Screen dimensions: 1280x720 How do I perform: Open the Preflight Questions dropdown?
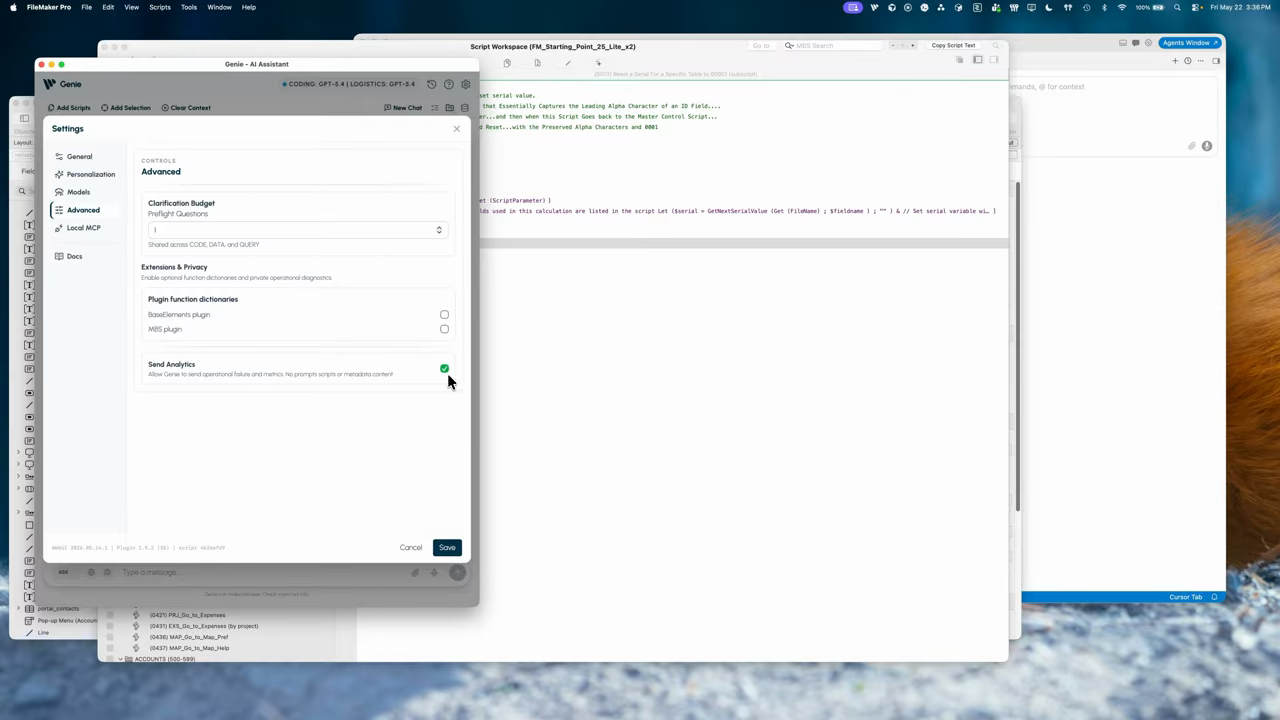pos(297,230)
